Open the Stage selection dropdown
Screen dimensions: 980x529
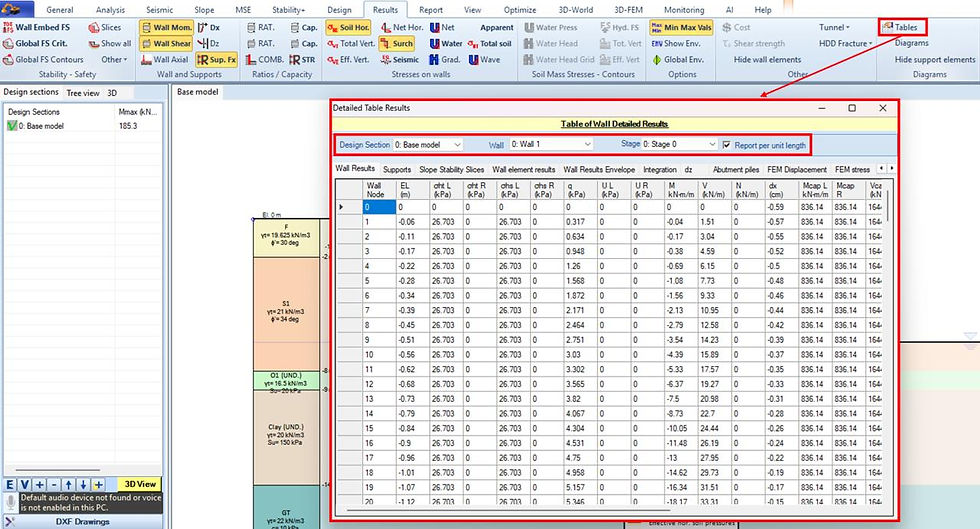click(x=679, y=144)
